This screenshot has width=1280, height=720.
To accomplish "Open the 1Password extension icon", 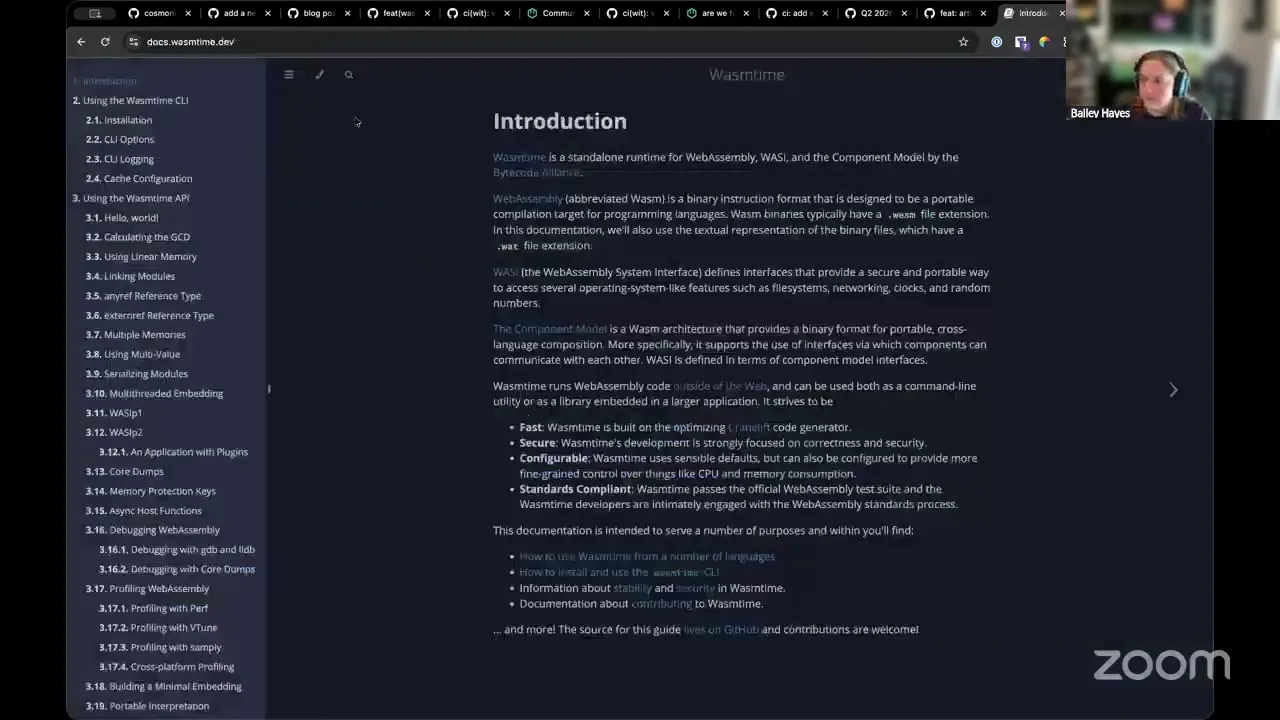I will pos(996,42).
